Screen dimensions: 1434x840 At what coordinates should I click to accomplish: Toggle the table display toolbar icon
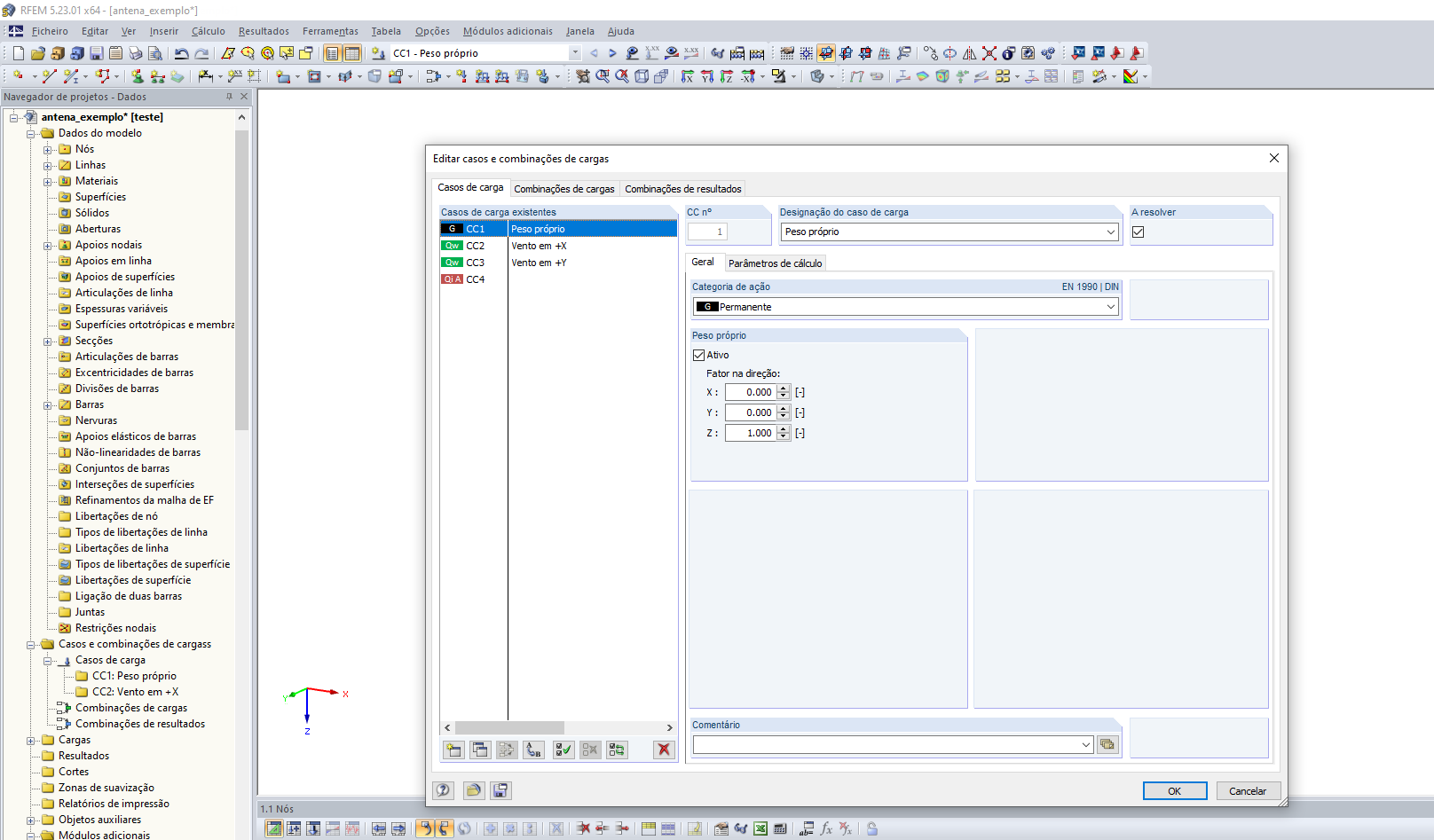352,53
